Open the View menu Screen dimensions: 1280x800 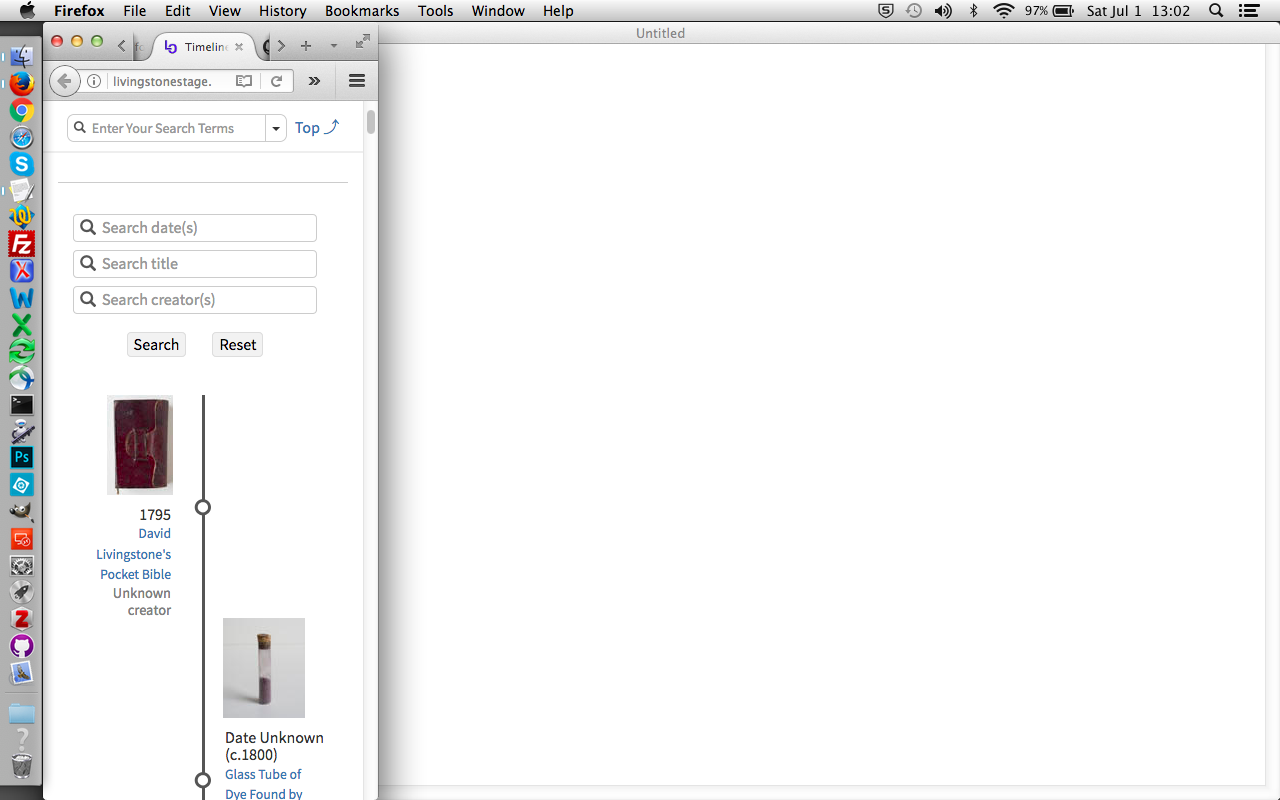(x=225, y=11)
